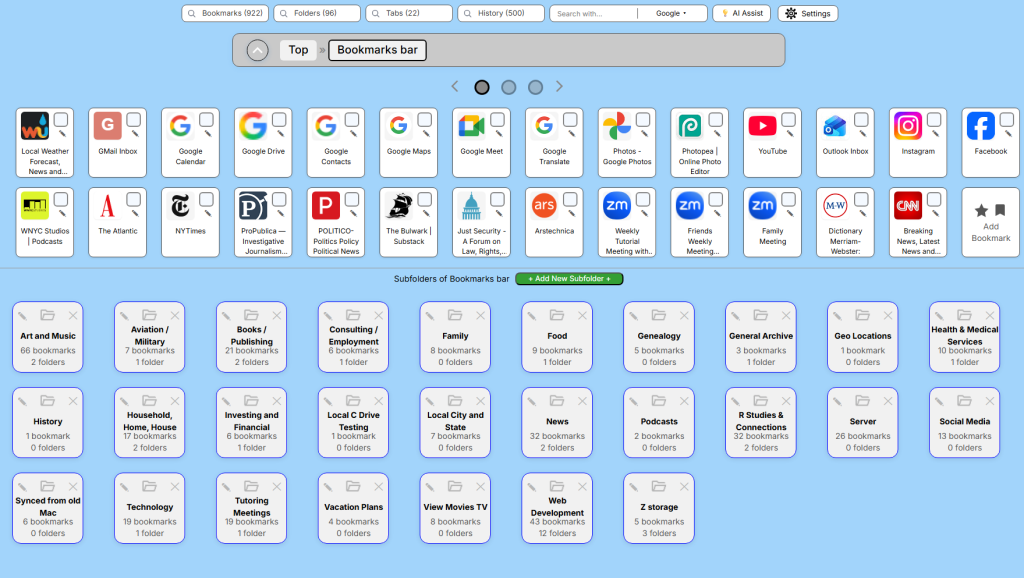The height and width of the screenshot is (578, 1024).
Task: Click the X icon on Genealogy subfolder
Action: (x=685, y=315)
